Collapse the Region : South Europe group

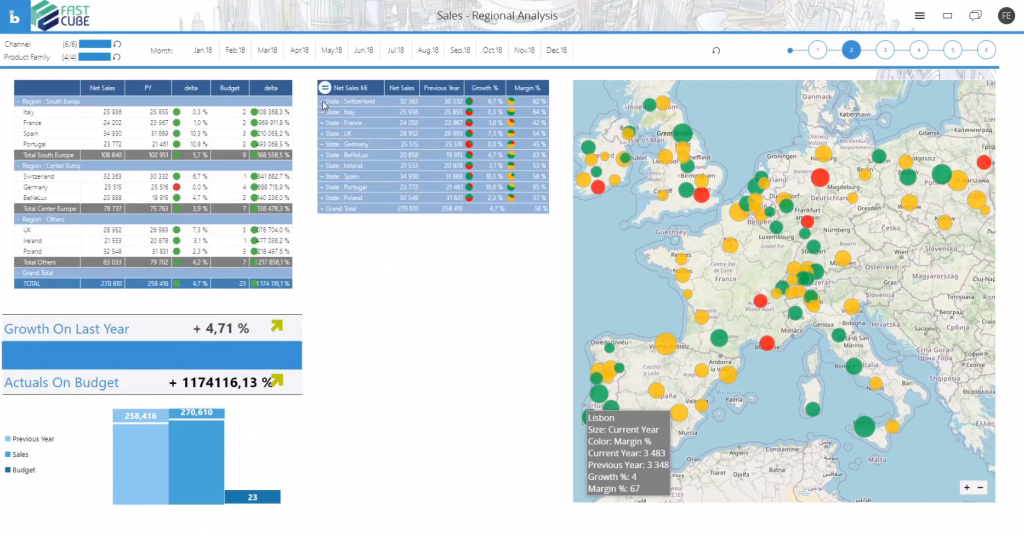coord(18,101)
